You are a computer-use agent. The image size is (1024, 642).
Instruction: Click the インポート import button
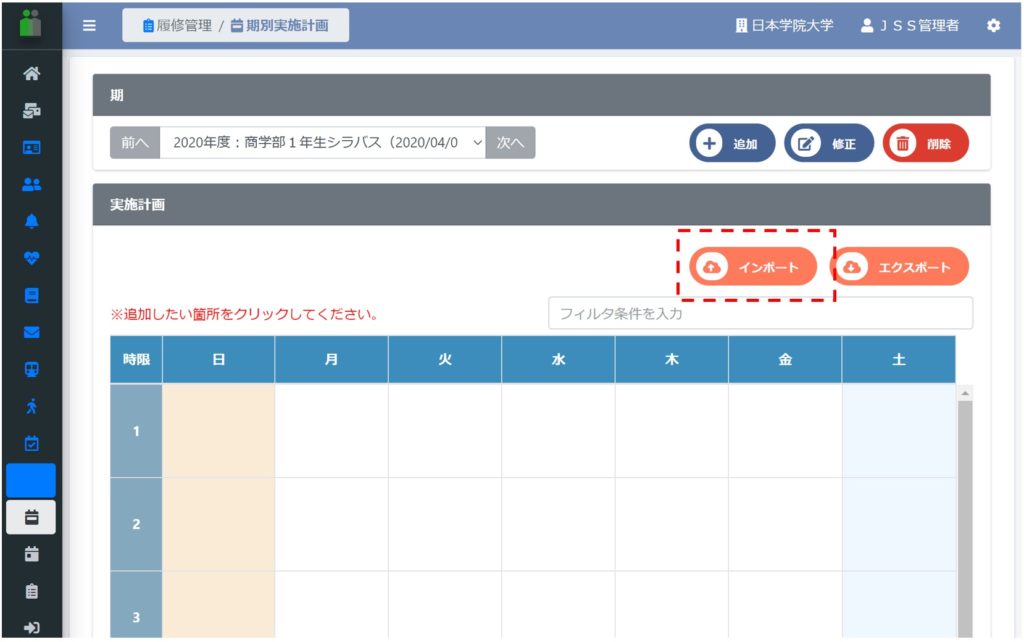click(x=753, y=266)
